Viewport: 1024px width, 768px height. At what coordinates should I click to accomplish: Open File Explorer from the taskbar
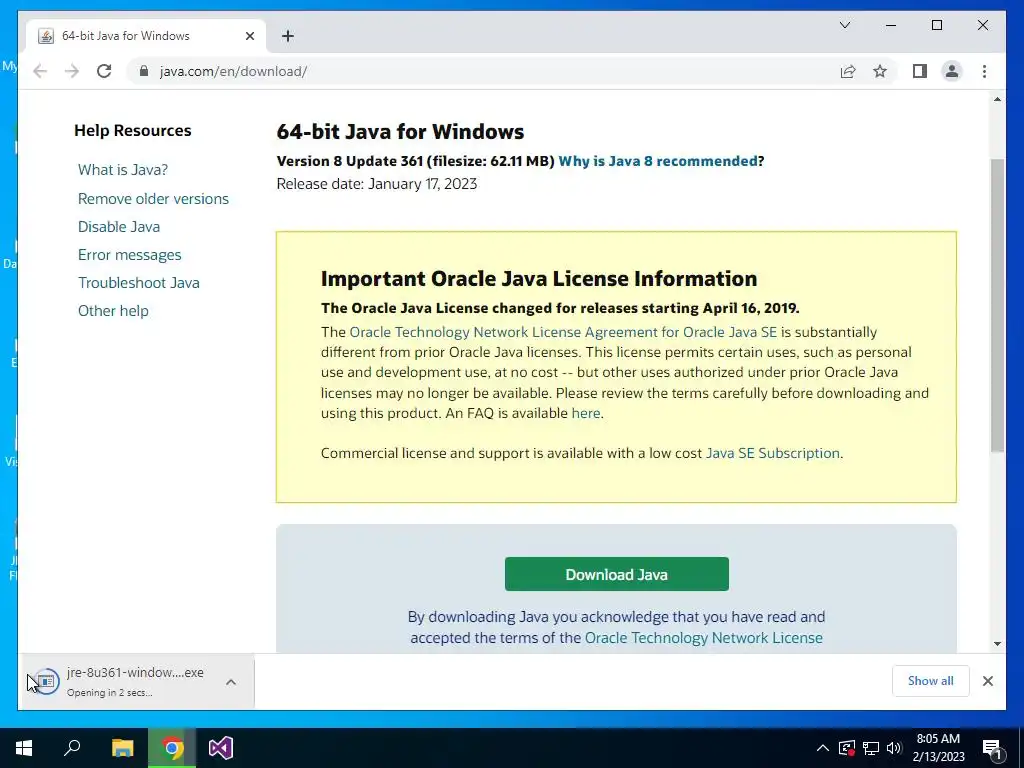coord(122,748)
